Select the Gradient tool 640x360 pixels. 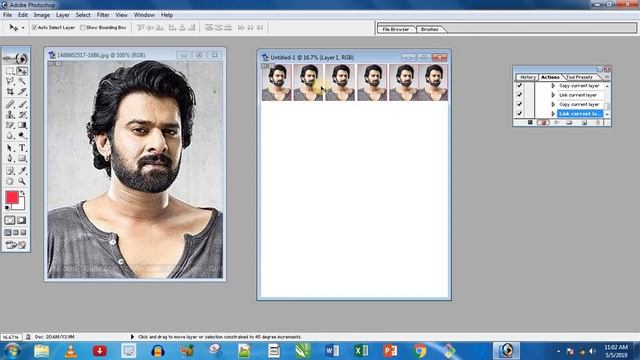[x=22, y=125]
